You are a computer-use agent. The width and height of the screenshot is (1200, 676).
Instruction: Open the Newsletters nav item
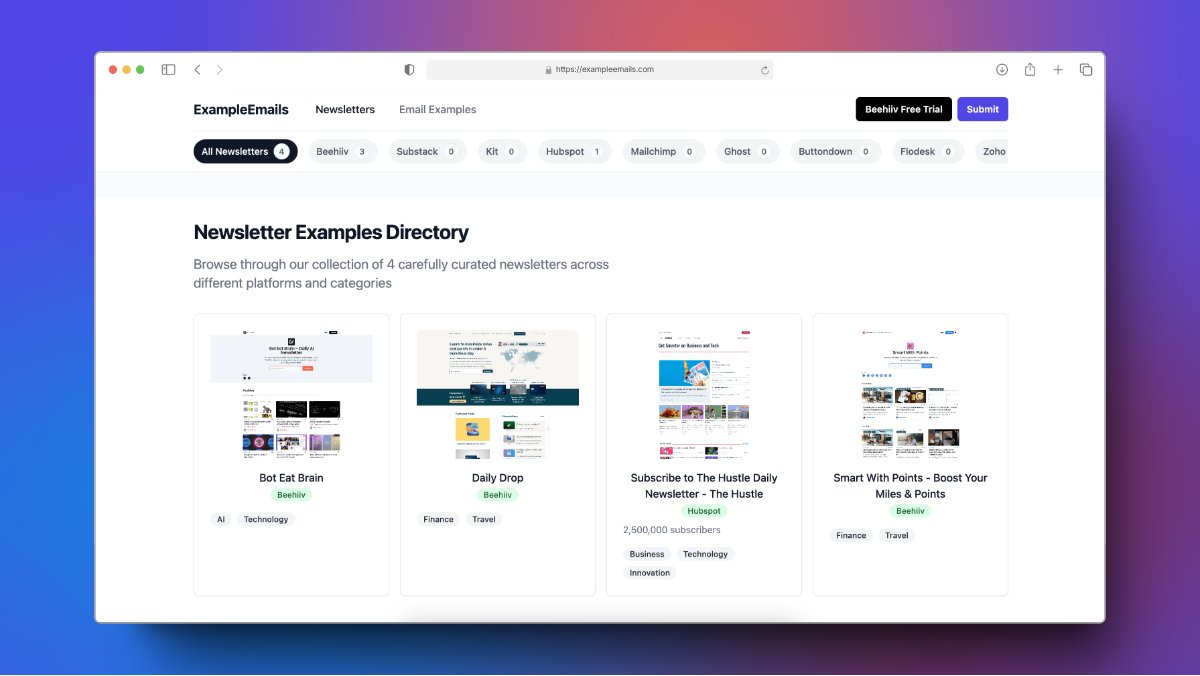coord(345,110)
